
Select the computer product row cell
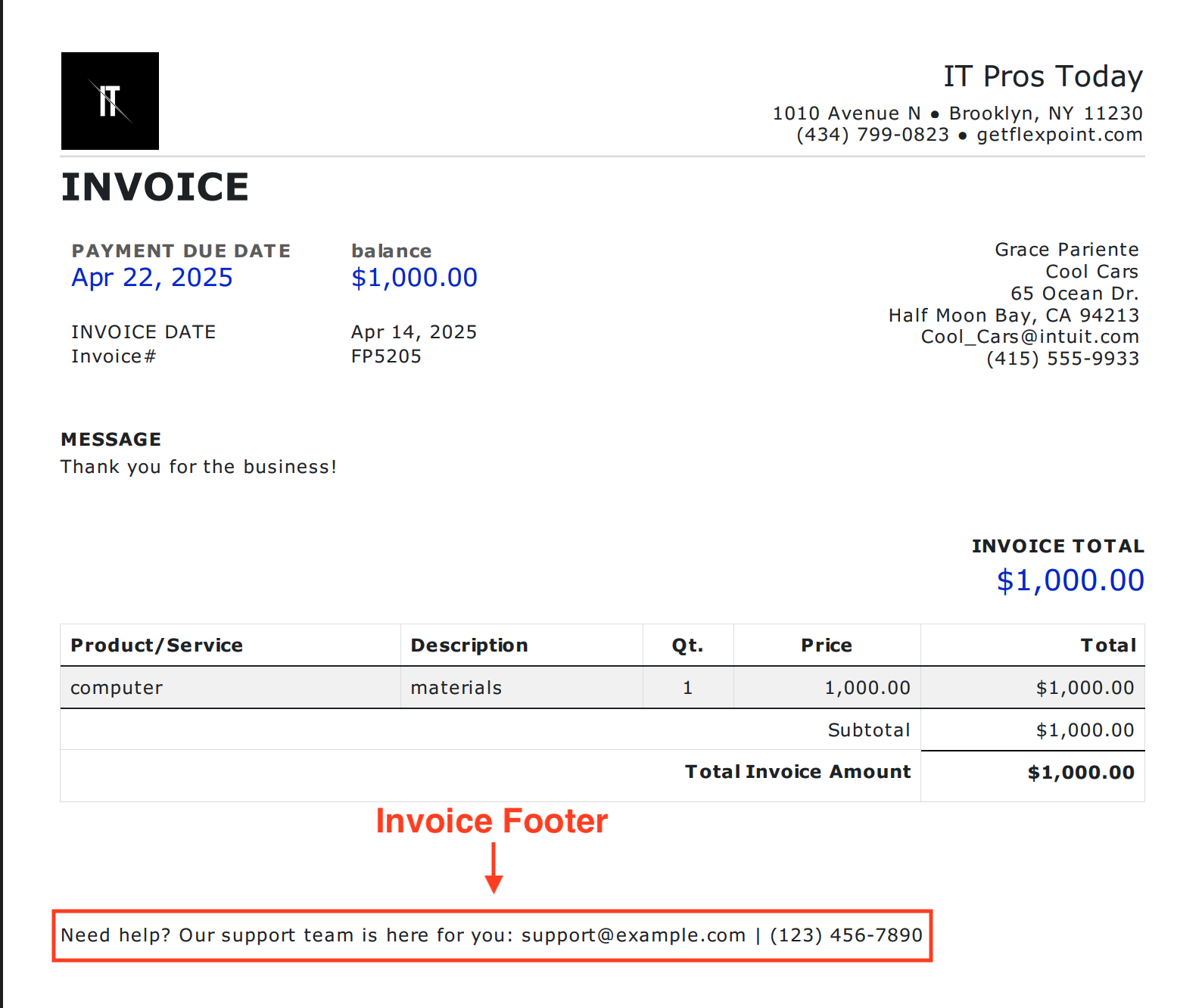[117, 688]
